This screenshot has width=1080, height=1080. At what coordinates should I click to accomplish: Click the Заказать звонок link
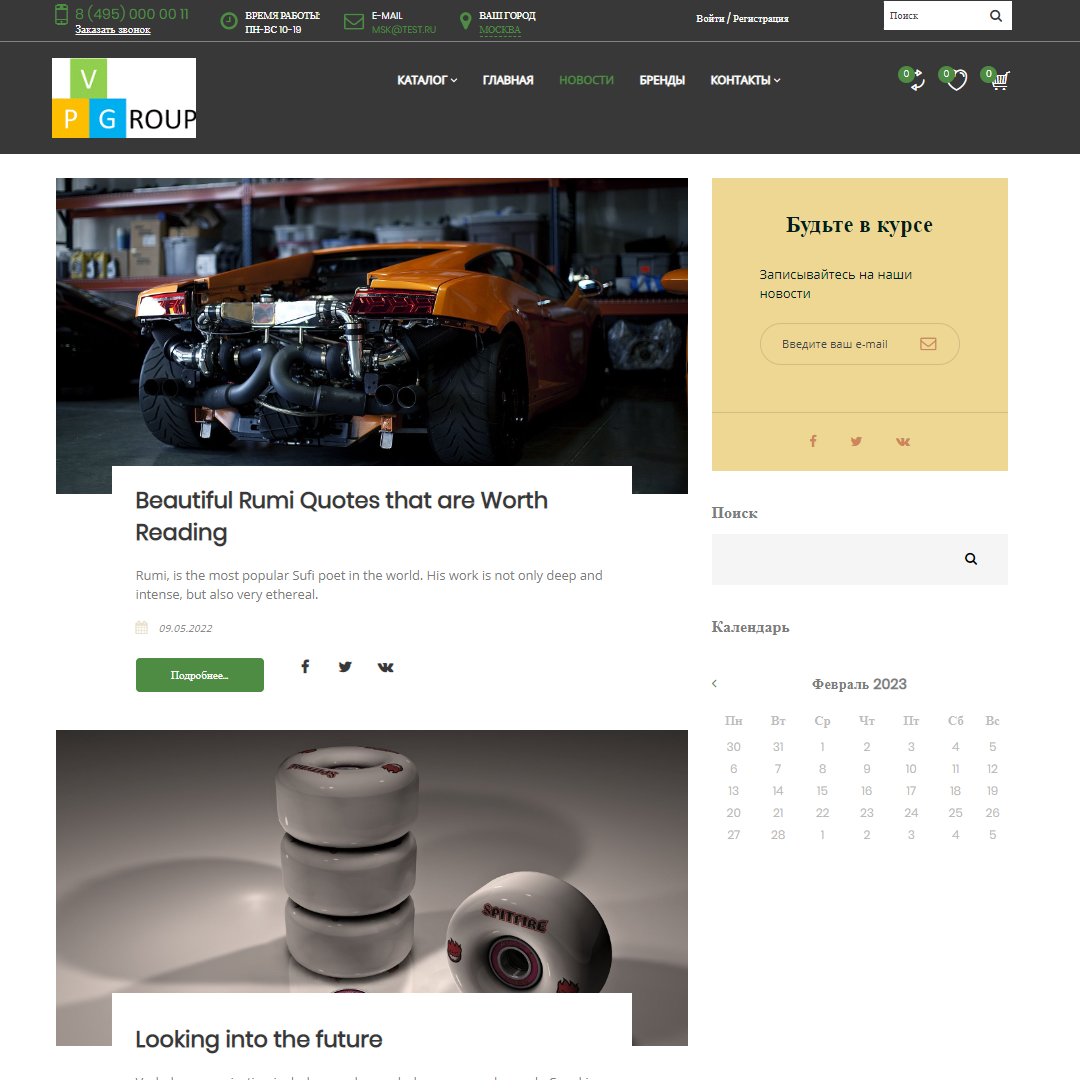tap(112, 30)
